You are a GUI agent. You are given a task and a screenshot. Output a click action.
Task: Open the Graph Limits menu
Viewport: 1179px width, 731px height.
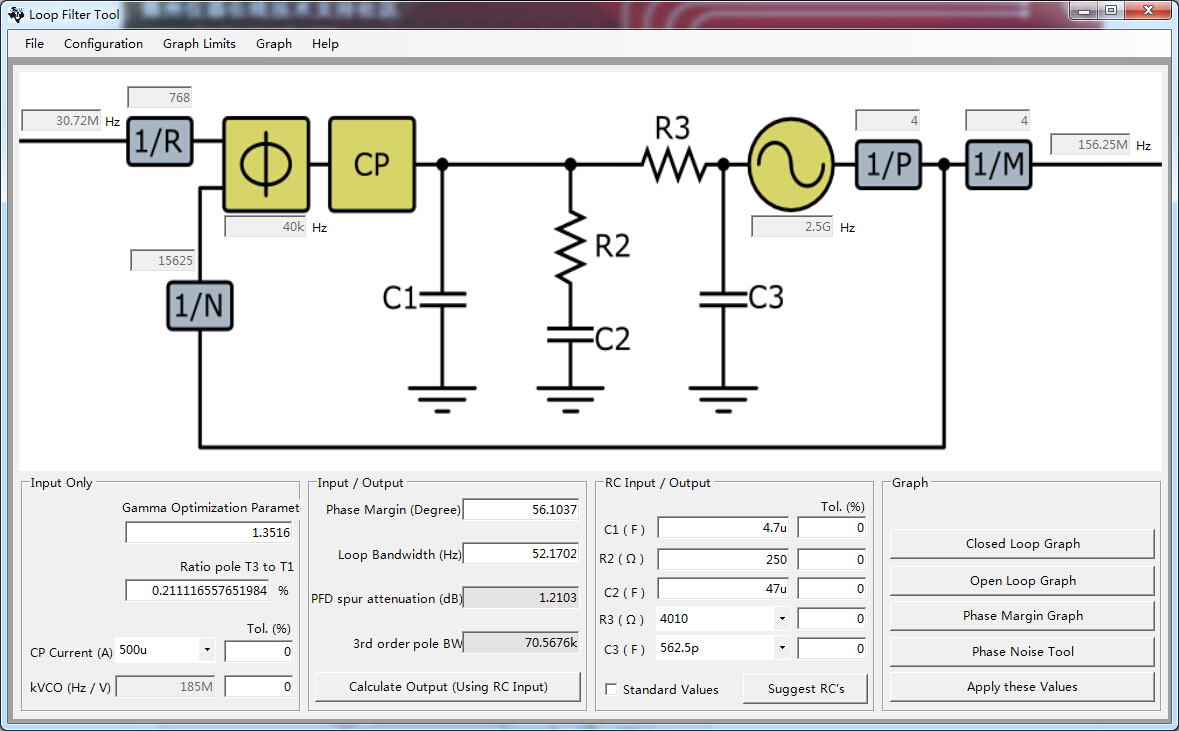pos(199,44)
